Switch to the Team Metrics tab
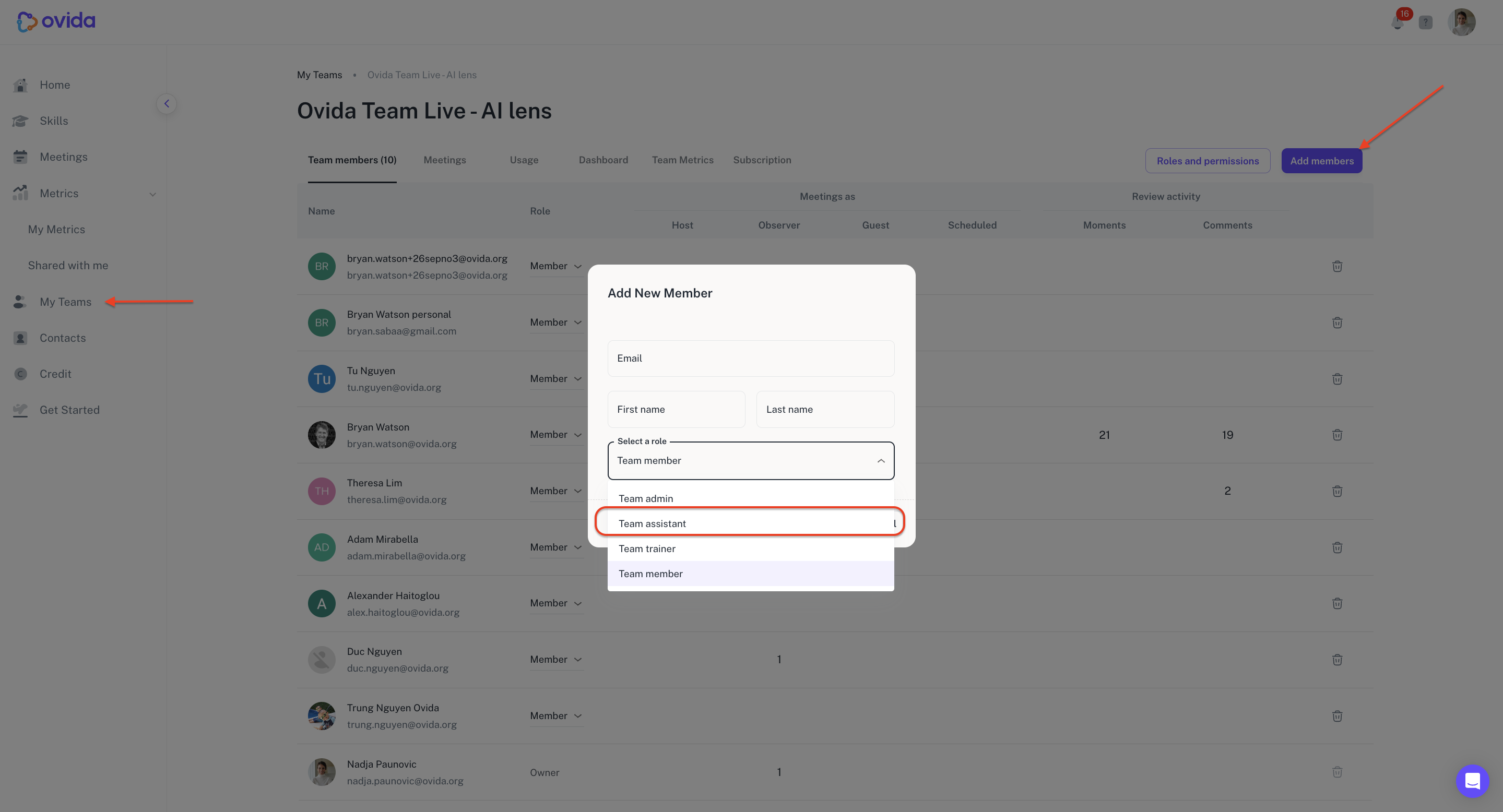The image size is (1503, 812). point(683,160)
